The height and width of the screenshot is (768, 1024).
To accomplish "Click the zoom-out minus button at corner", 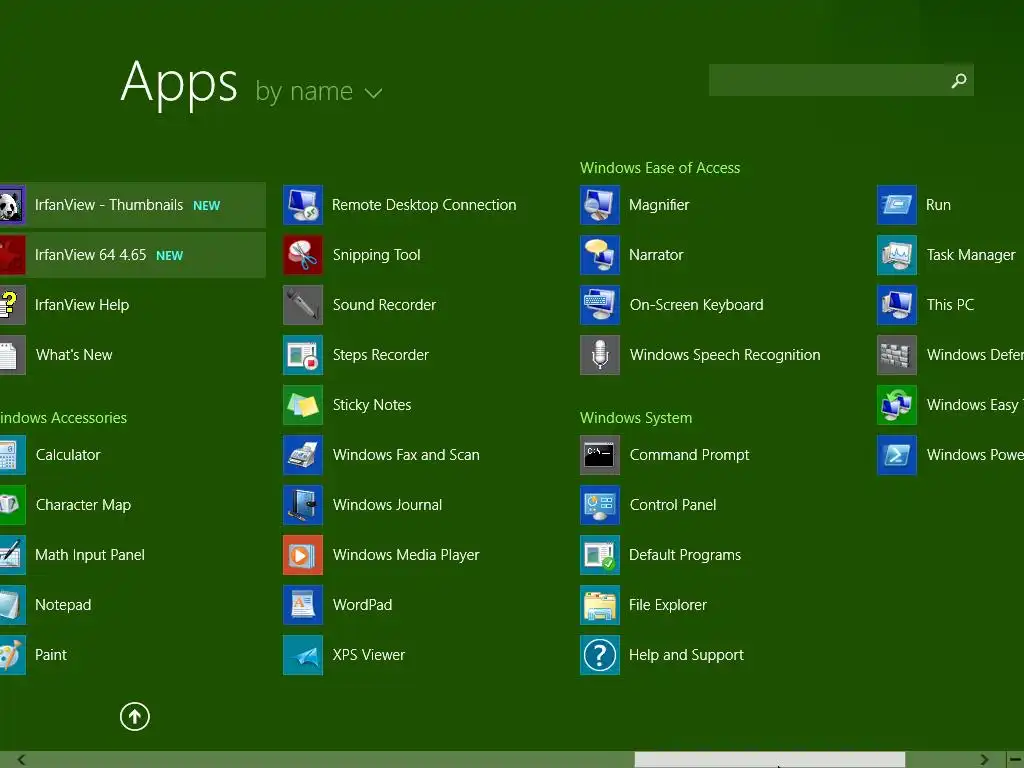I will pos(1015,760).
